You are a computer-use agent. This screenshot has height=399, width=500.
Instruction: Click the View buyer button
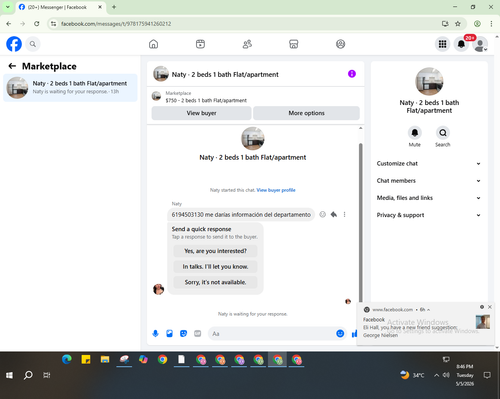coord(201,113)
